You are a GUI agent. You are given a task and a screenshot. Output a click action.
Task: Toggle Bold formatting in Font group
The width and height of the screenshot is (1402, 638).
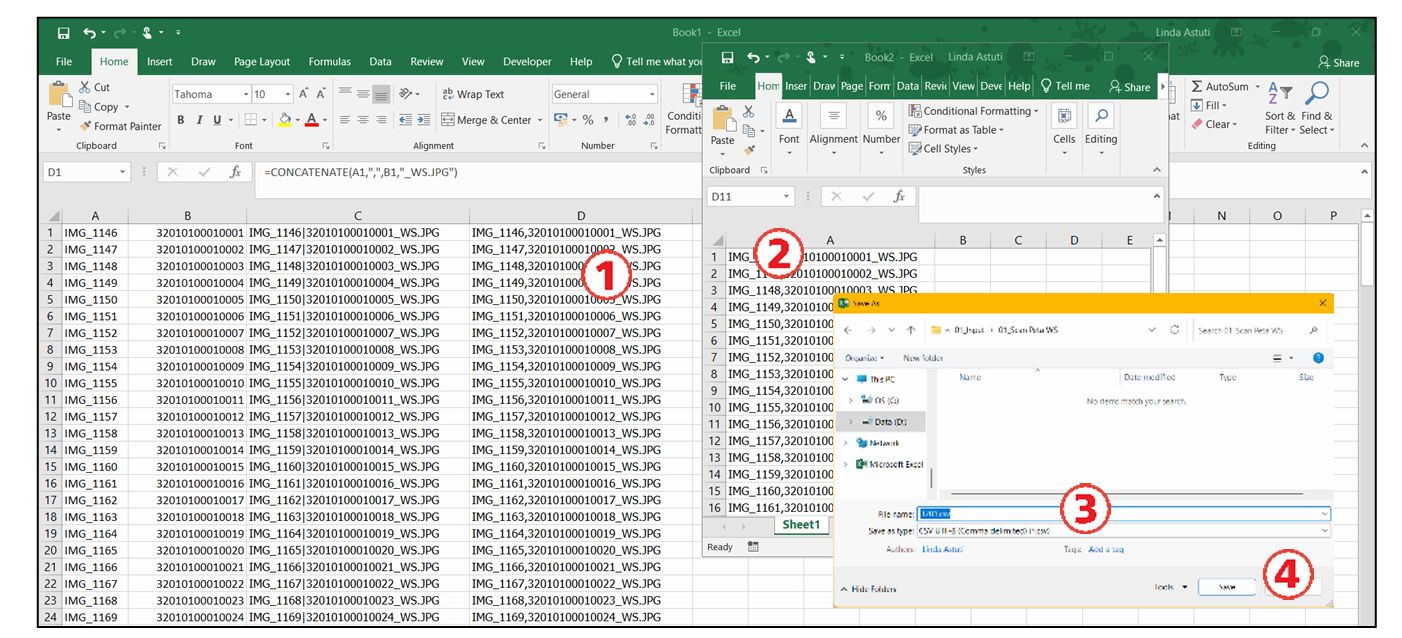tap(181, 120)
